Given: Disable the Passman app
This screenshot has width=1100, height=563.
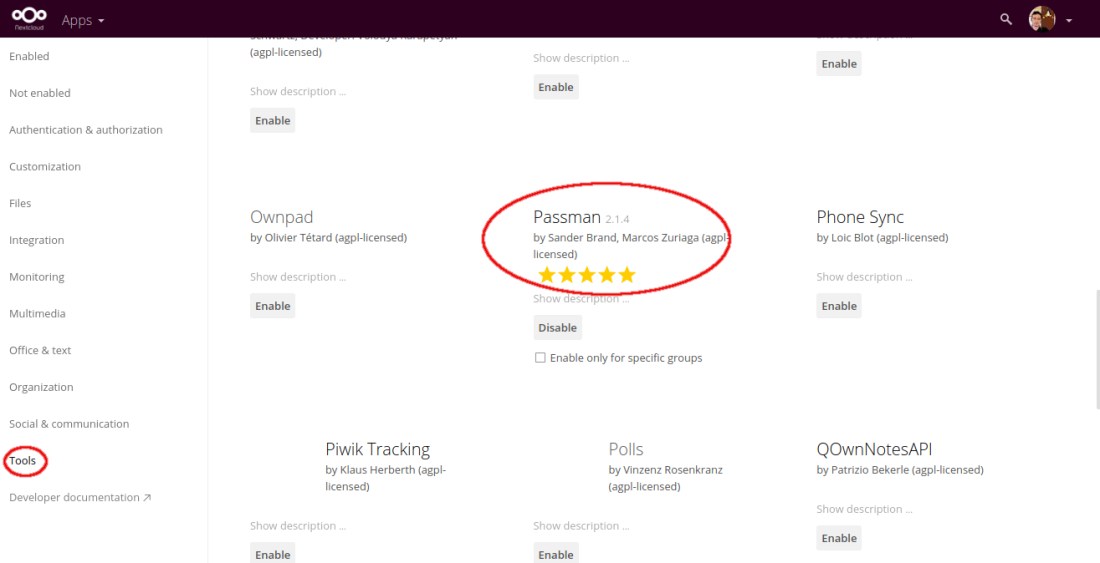Looking at the screenshot, I should (557, 328).
